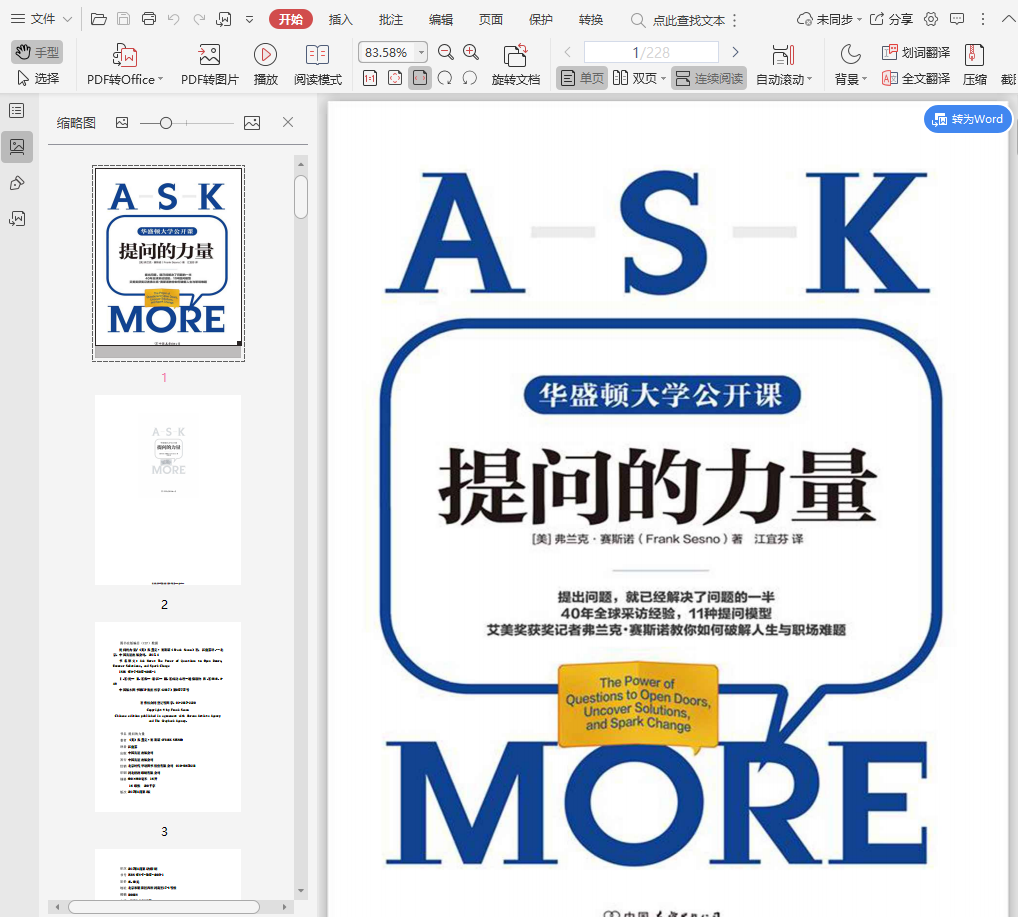This screenshot has width=1018, height=917.
Task: Open PDF转Office conversion menu
Action: click(125, 64)
